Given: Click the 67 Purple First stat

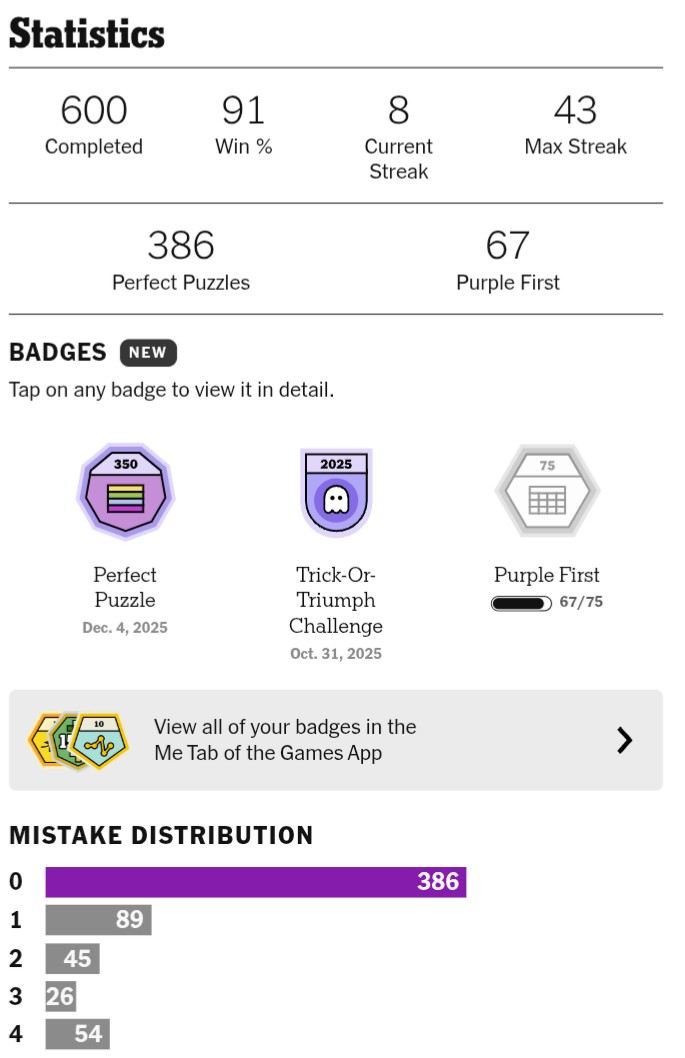Looking at the screenshot, I should pyautogui.click(x=508, y=259).
